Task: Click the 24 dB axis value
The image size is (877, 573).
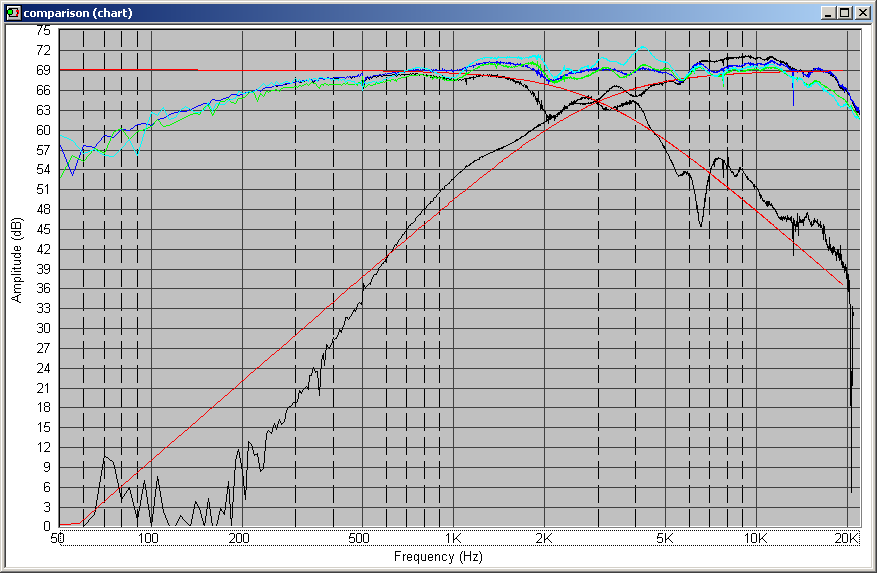Action: coord(43,368)
